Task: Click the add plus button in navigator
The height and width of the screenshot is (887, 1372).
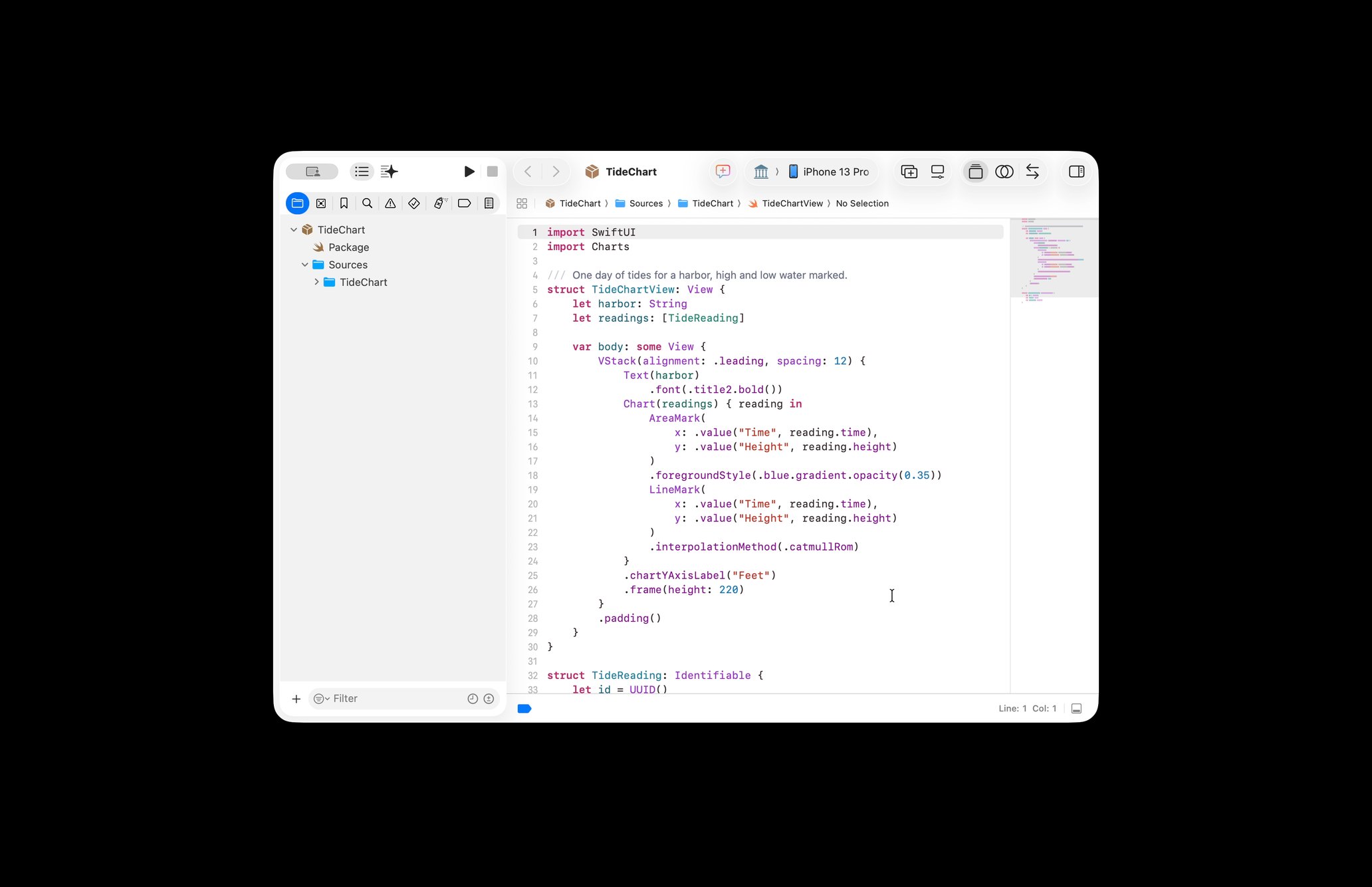Action: pos(296,699)
